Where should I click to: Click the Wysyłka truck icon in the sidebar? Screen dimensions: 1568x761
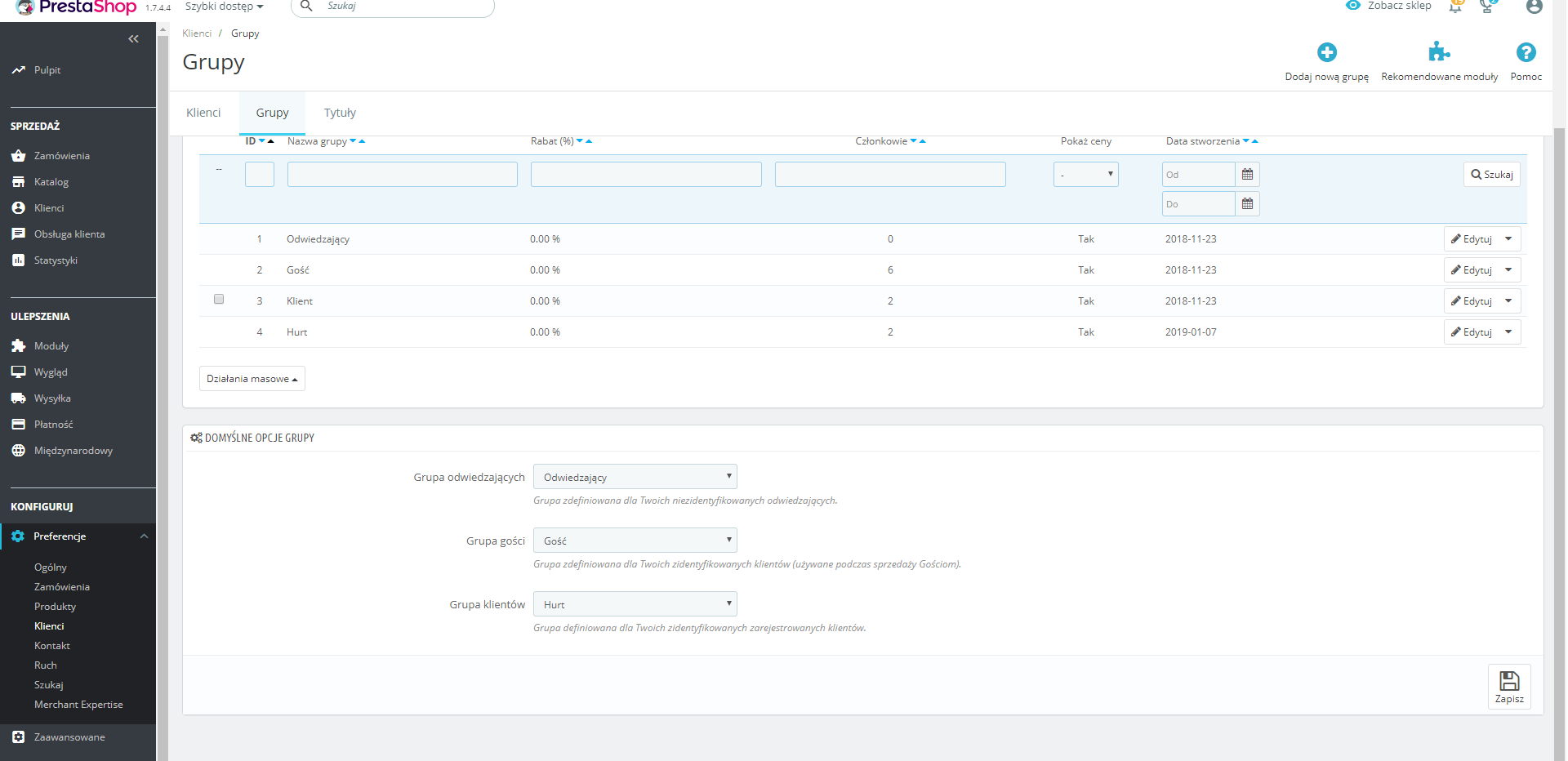18,398
